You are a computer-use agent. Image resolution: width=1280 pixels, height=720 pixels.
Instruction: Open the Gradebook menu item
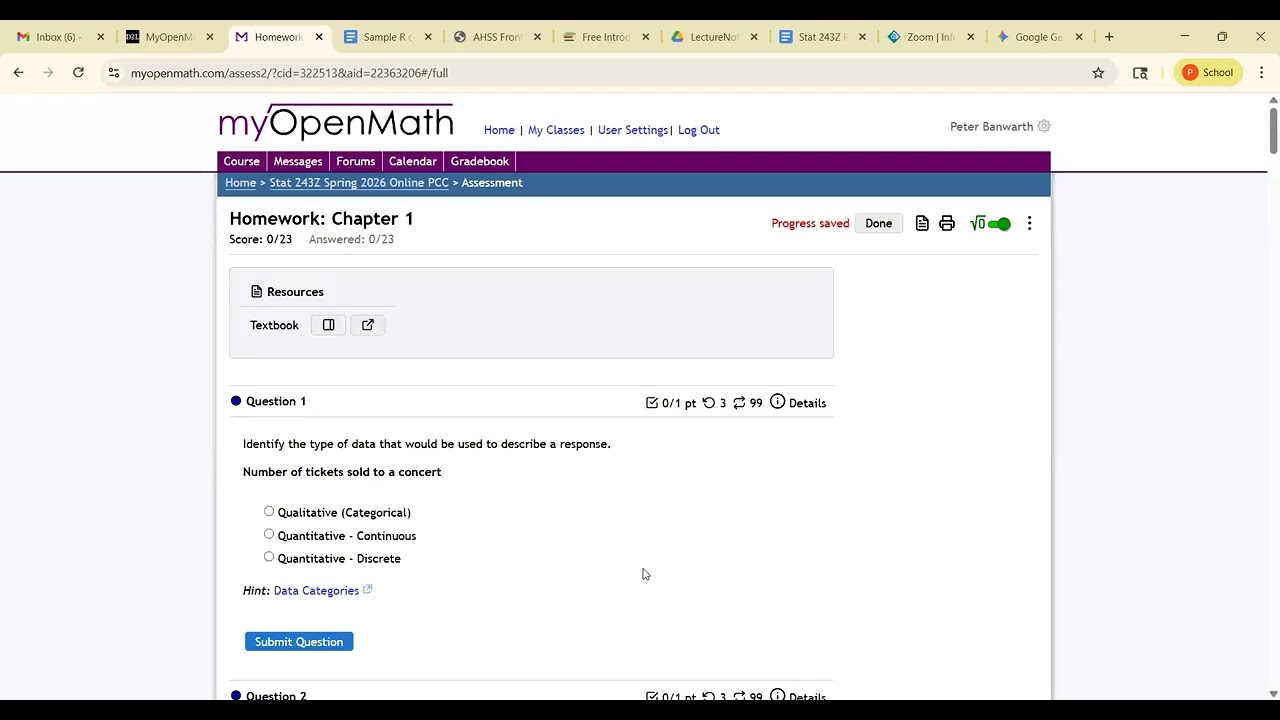click(x=480, y=161)
